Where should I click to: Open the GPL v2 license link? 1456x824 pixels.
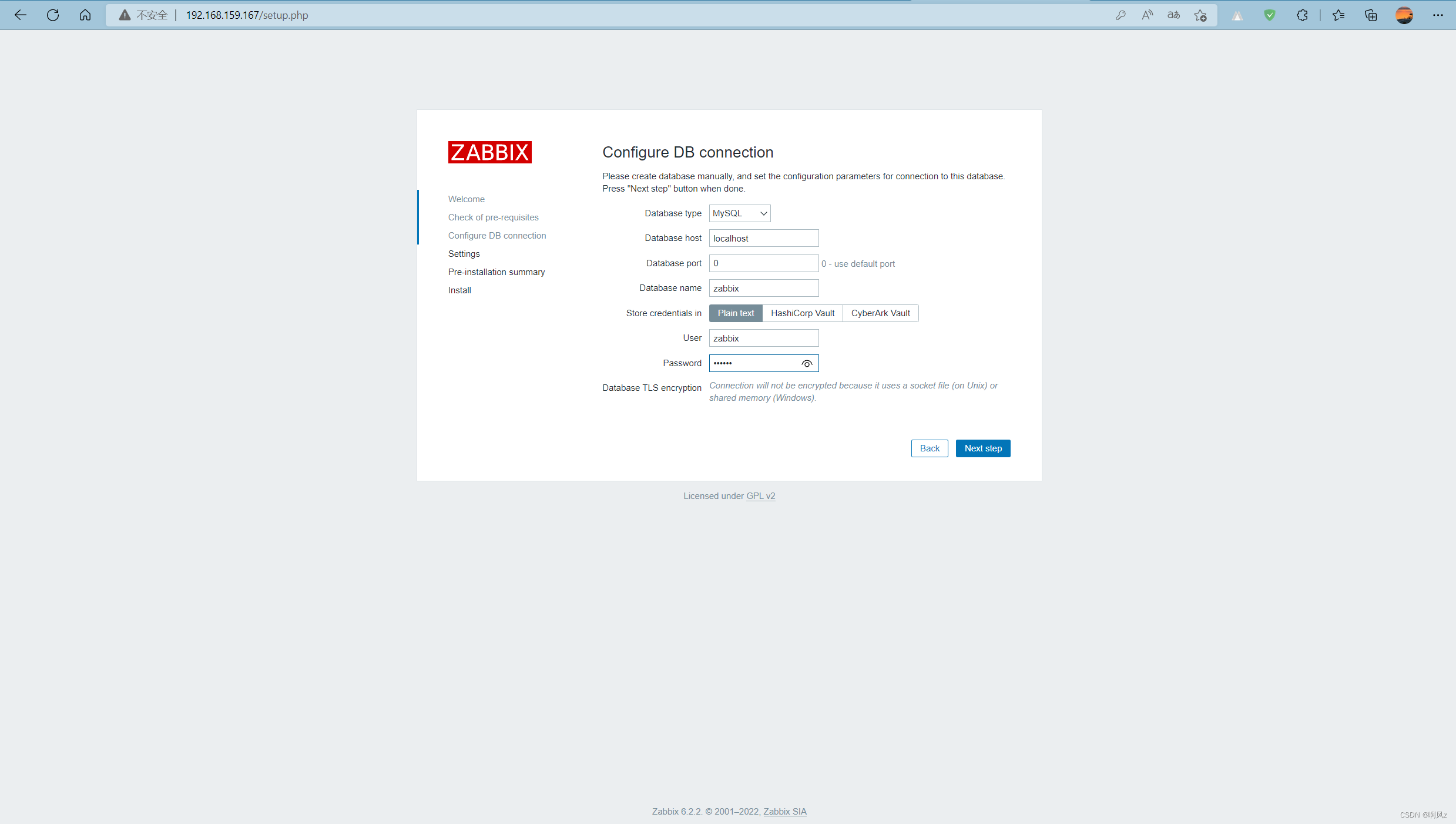click(x=760, y=496)
